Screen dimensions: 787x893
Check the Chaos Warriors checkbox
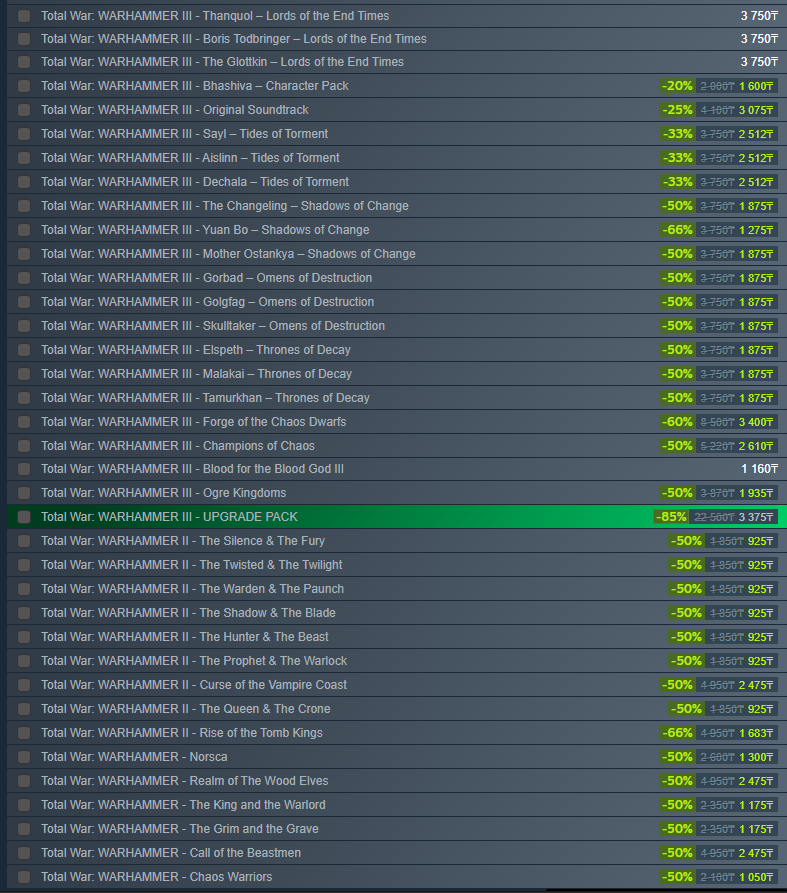(24, 877)
